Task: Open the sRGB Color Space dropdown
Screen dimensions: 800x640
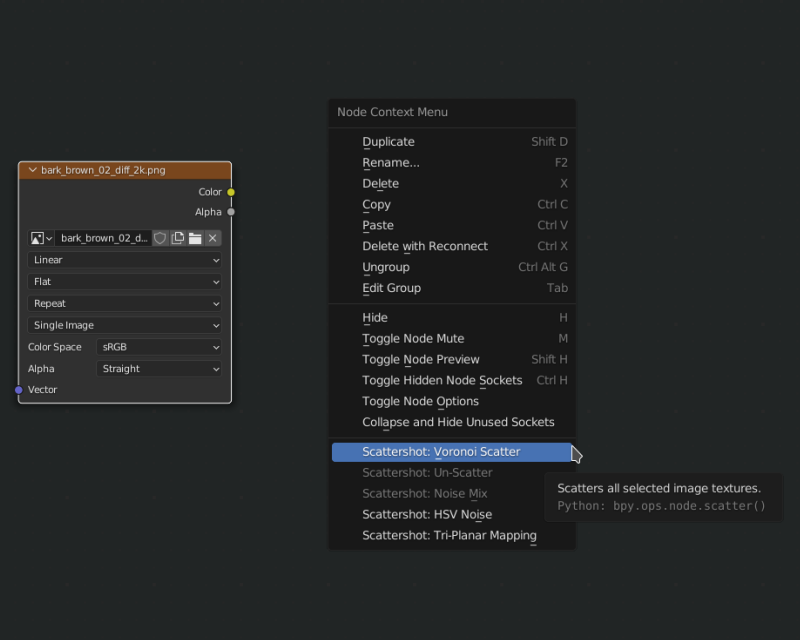Action: pos(159,347)
